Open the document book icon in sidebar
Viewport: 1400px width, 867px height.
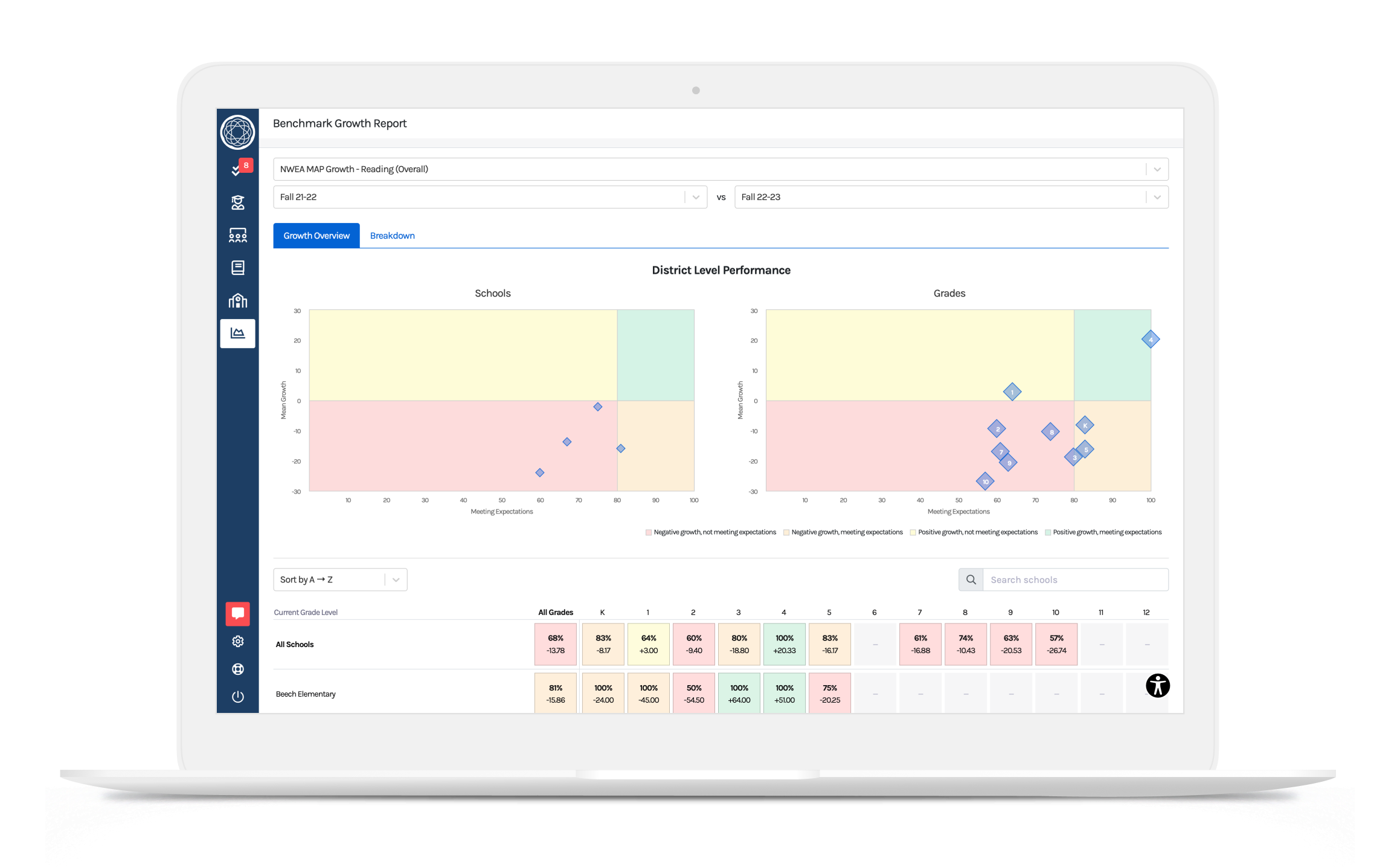click(x=238, y=268)
